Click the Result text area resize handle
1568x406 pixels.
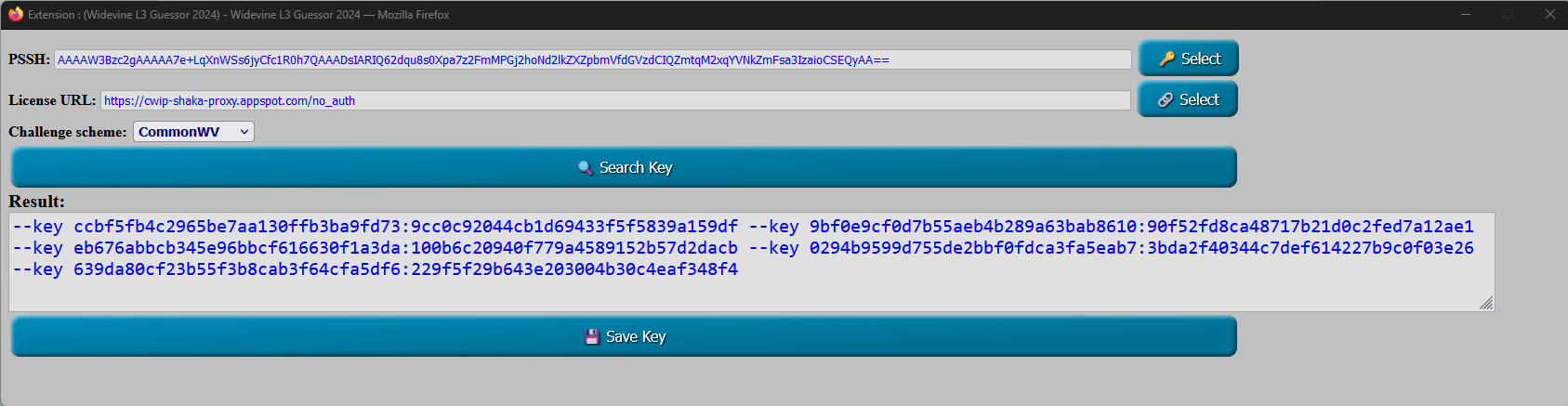click(1486, 303)
